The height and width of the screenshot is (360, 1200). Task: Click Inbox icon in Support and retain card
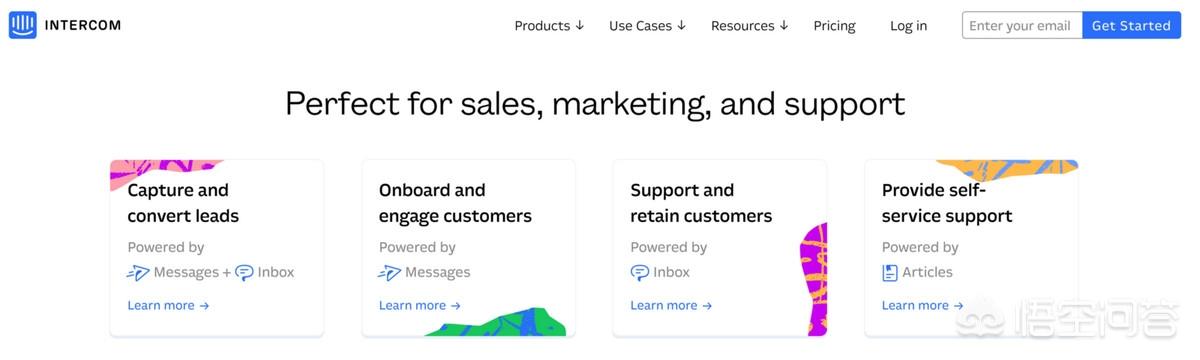pos(640,272)
